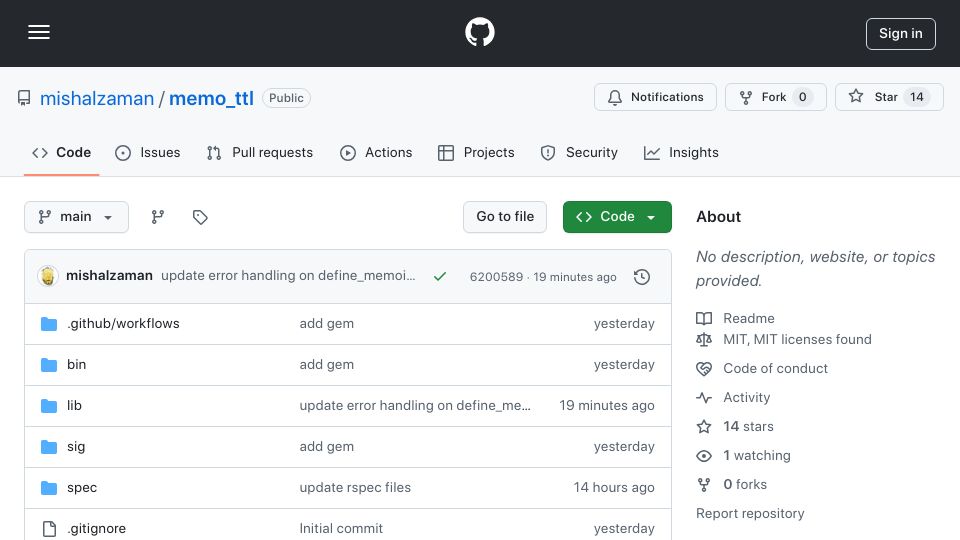Click mishalzaman's avatar in commit row
The width and height of the screenshot is (960, 540).
tap(48, 276)
